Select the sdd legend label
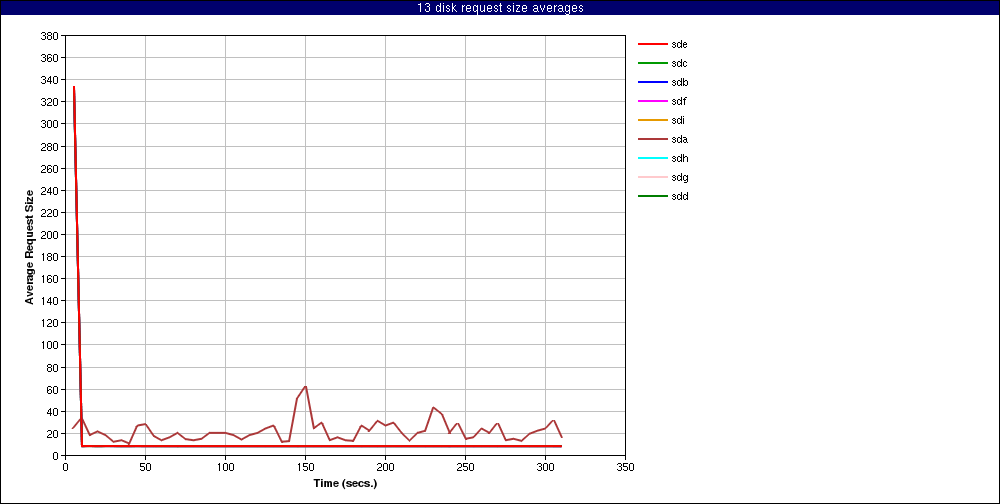 (x=679, y=196)
